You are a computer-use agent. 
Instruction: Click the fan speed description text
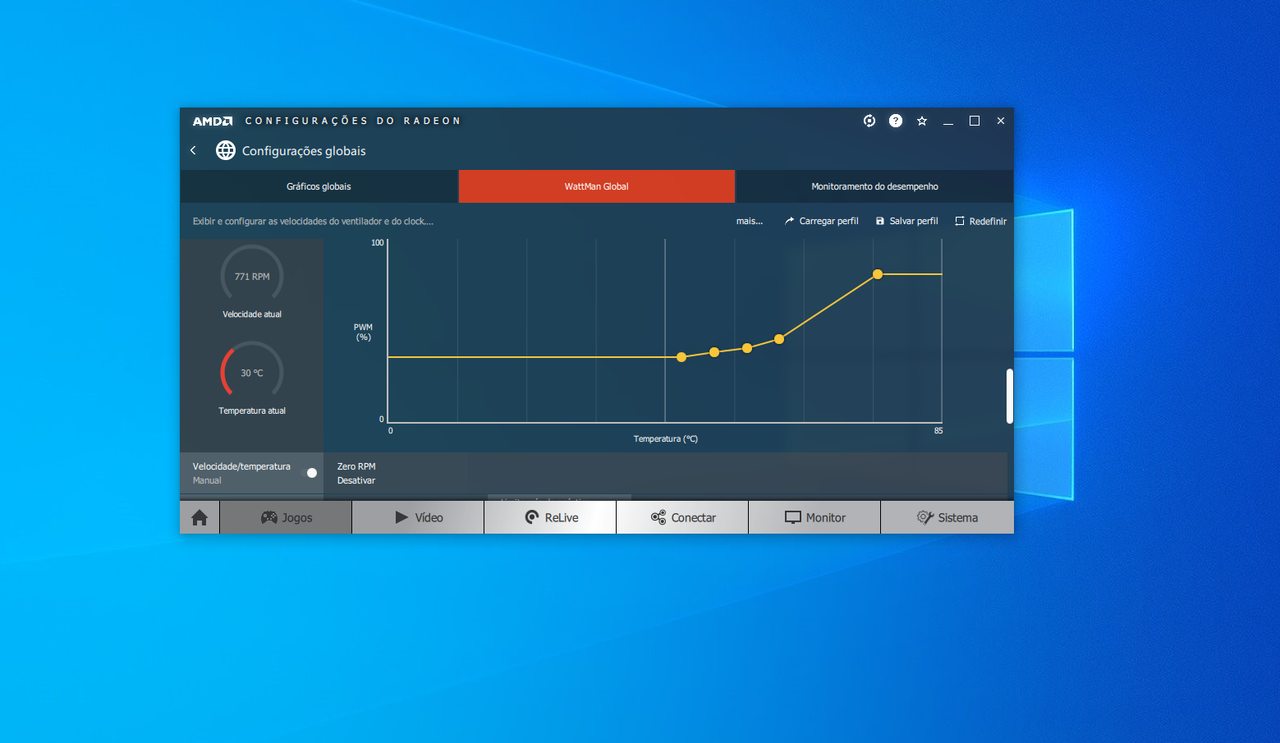pos(313,221)
